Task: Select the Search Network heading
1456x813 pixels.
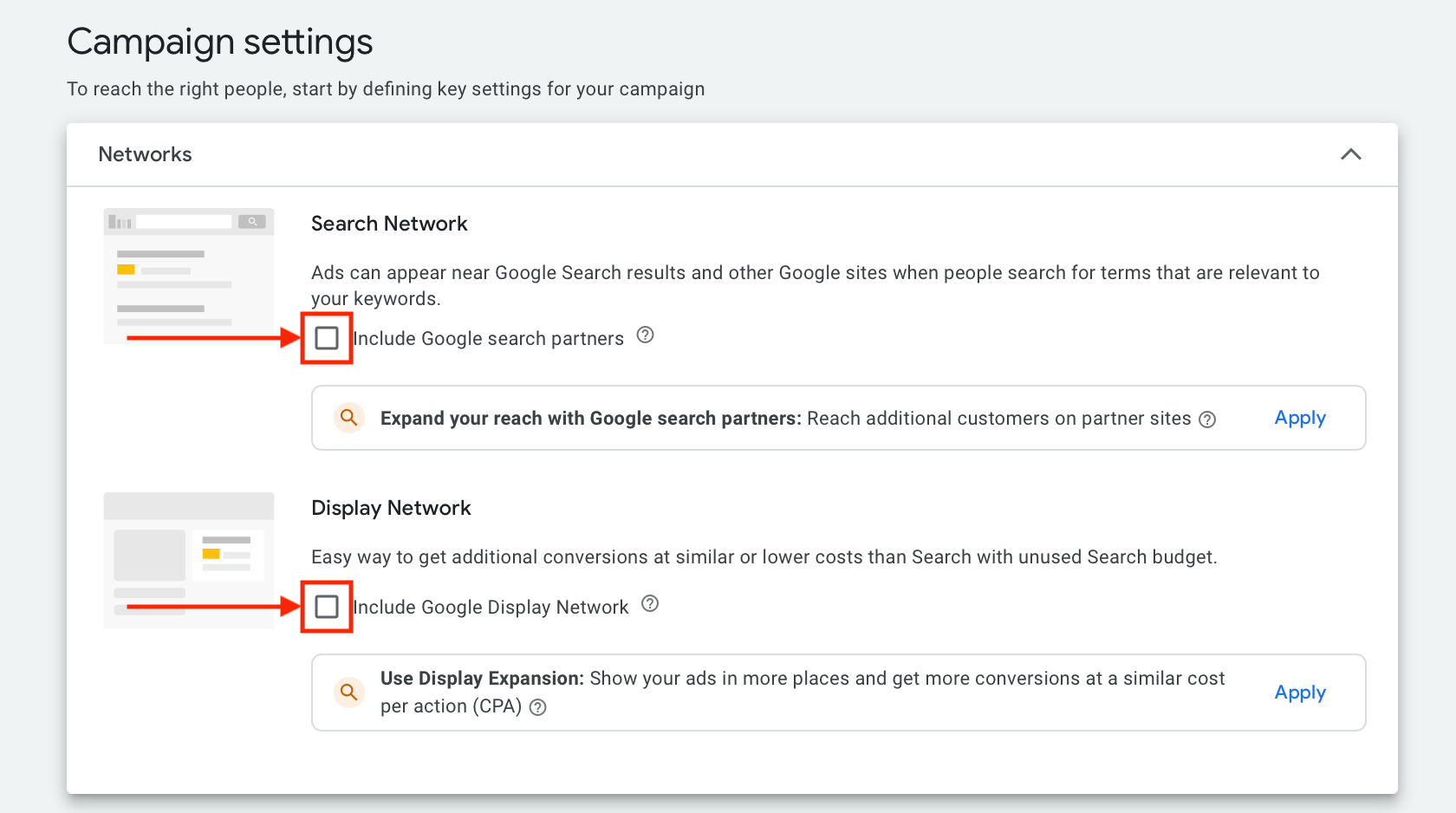Action: tap(389, 224)
